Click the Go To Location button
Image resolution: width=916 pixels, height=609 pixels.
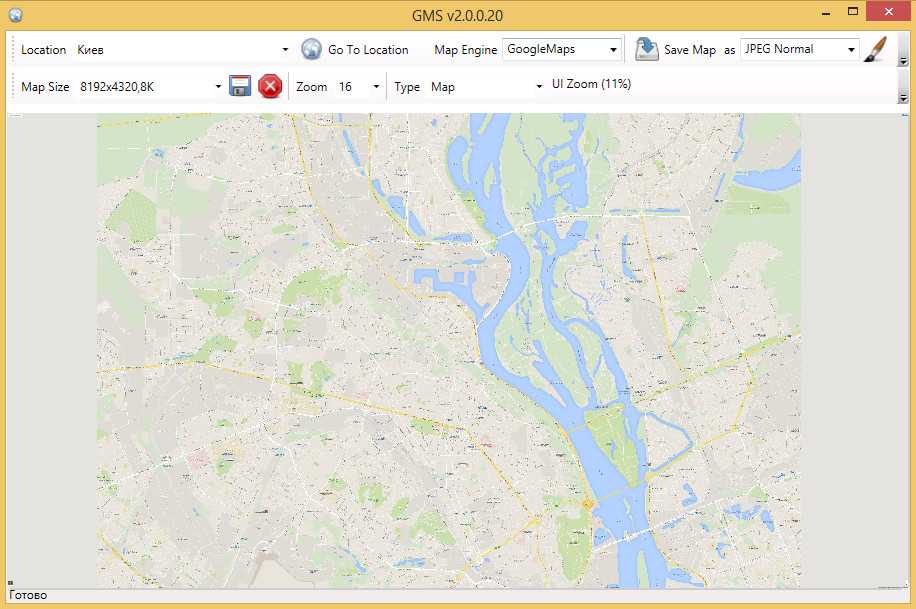[x=368, y=50]
